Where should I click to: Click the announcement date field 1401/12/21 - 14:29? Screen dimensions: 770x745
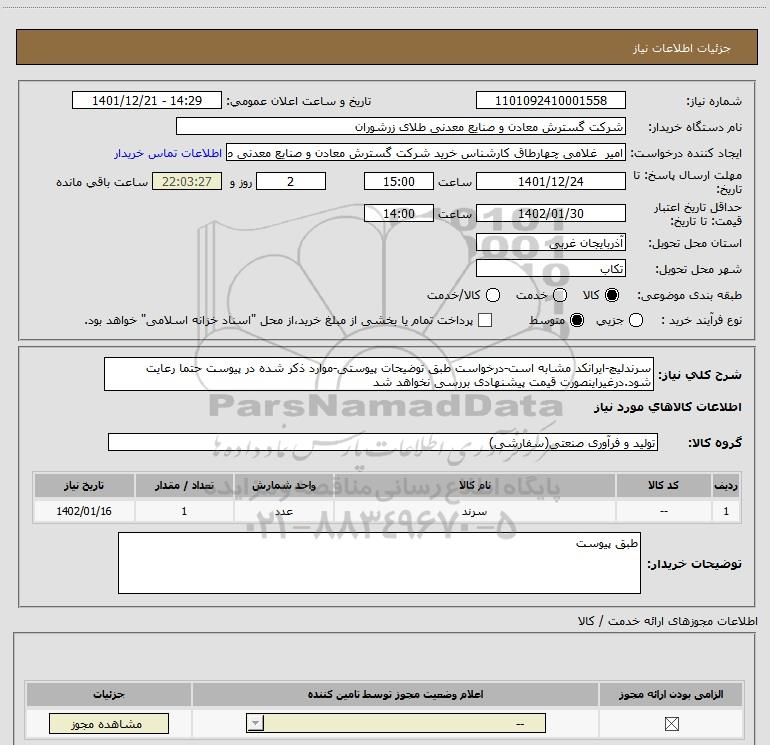click(x=147, y=100)
